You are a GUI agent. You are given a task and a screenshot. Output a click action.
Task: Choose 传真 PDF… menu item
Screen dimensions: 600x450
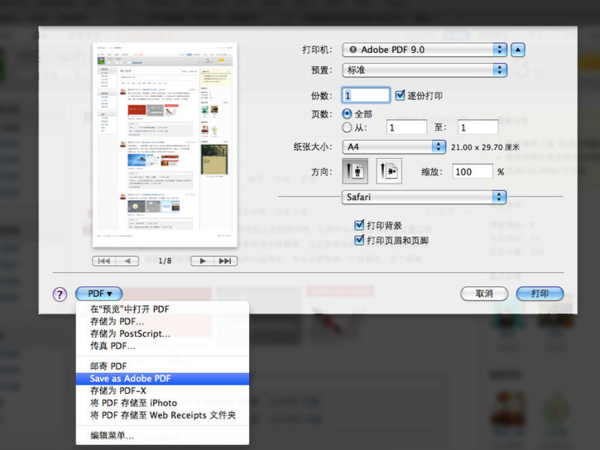pyautogui.click(x=162, y=346)
